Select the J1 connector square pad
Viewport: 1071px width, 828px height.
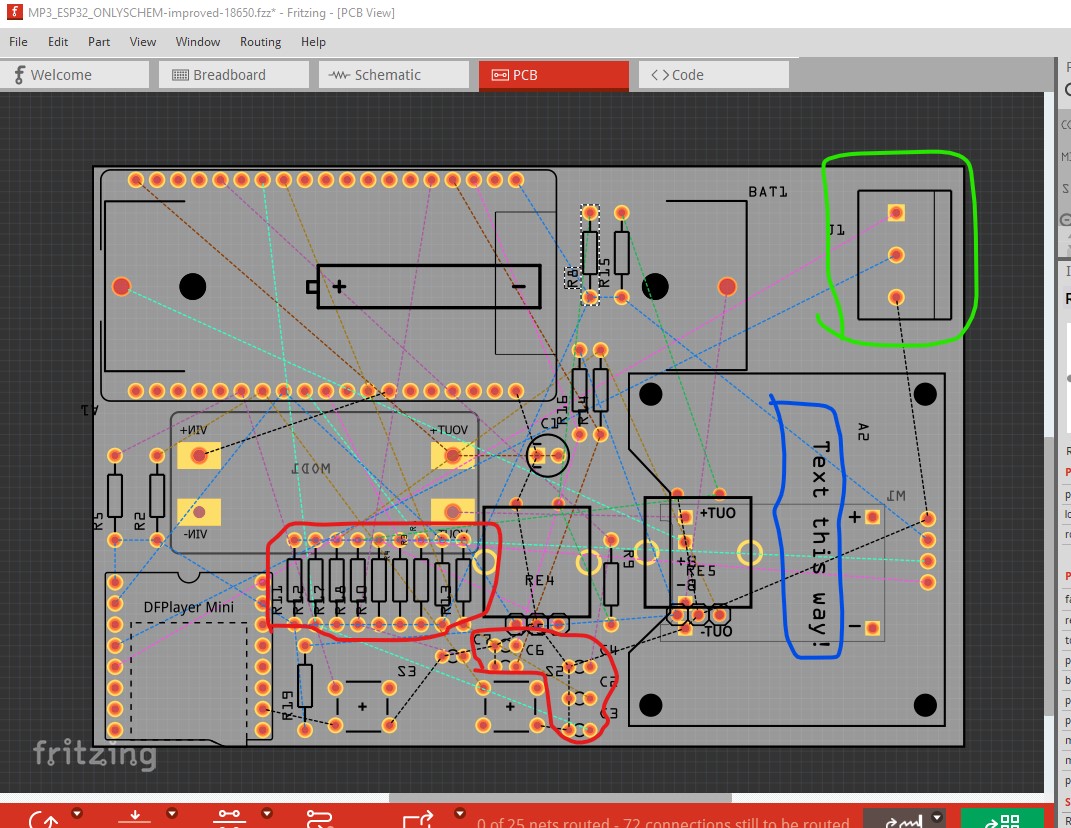(x=896, y=212)
